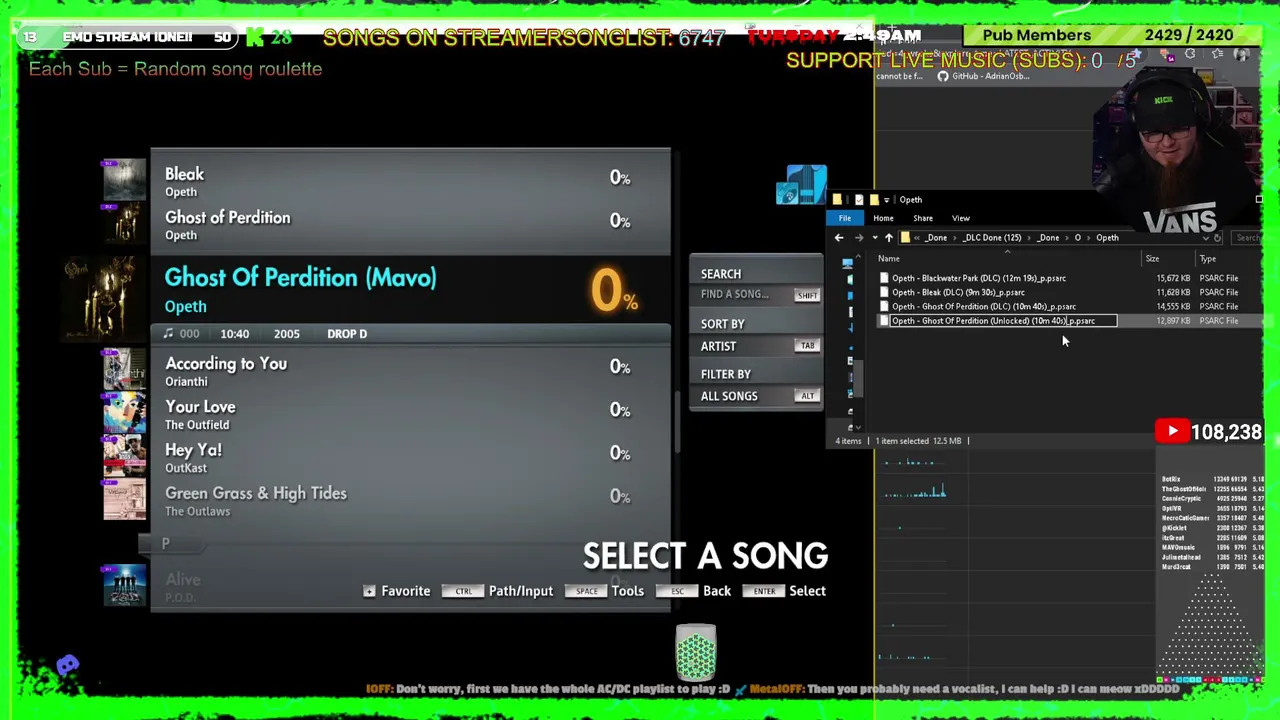Image resolution: width=1280 pixels, height=720 pixels.
Task: Select Hey Ya! by OutKast
Action: coord(410,457)
